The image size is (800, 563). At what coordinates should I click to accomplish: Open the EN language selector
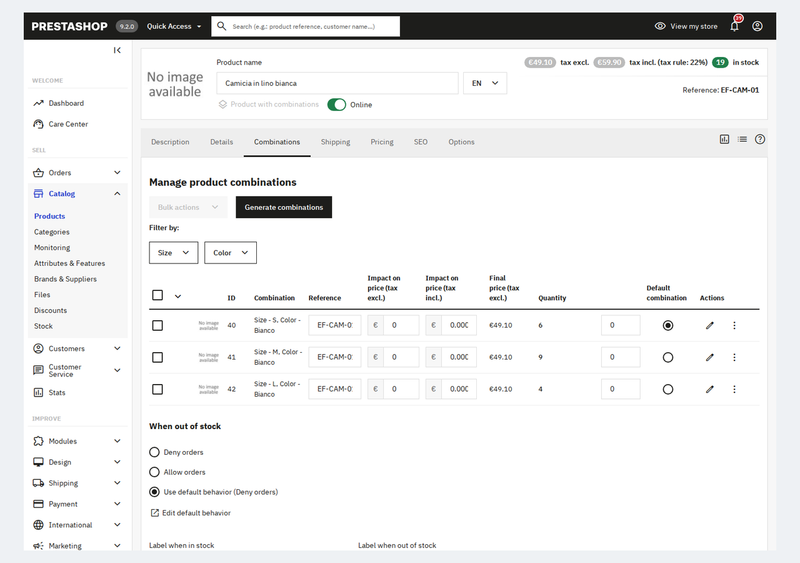[x=485, y=83]
